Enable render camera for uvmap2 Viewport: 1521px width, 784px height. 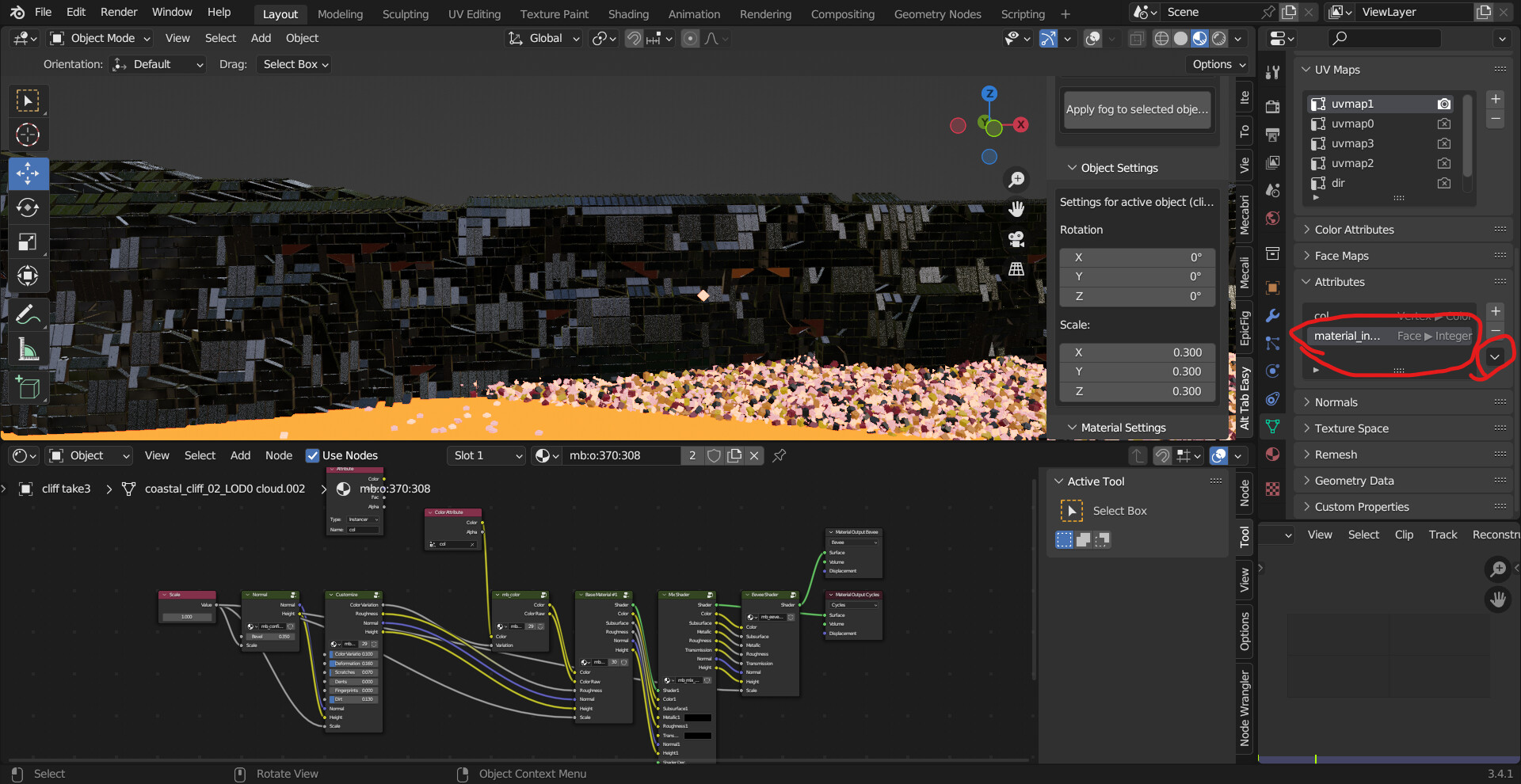[x=1444, y=163]
